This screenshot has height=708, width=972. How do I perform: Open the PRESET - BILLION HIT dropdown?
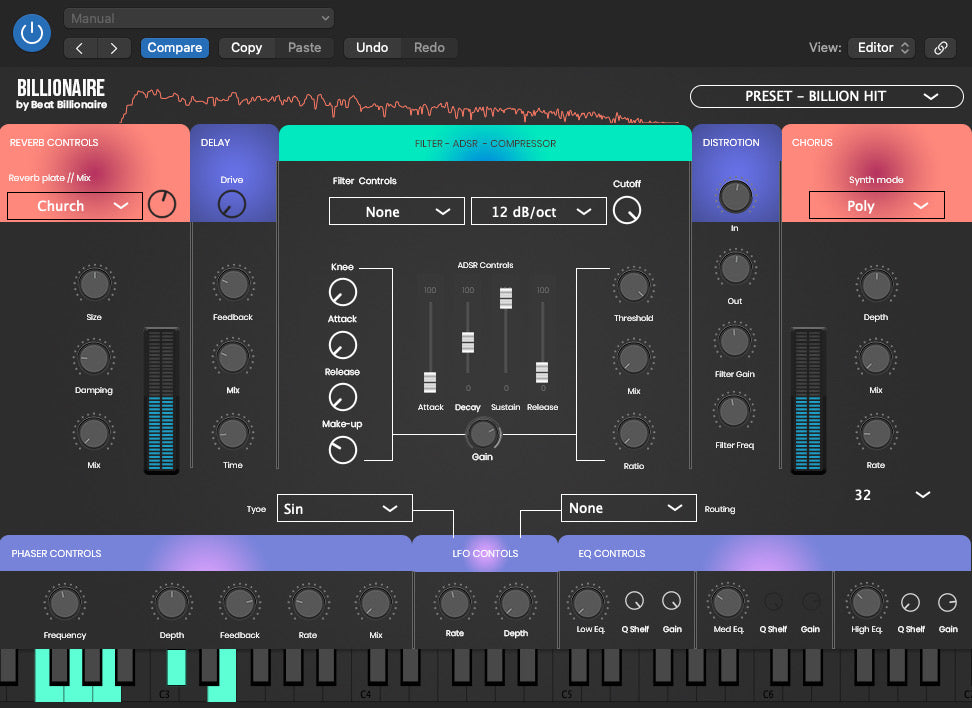pyautogui.click(x=826, y=97)
